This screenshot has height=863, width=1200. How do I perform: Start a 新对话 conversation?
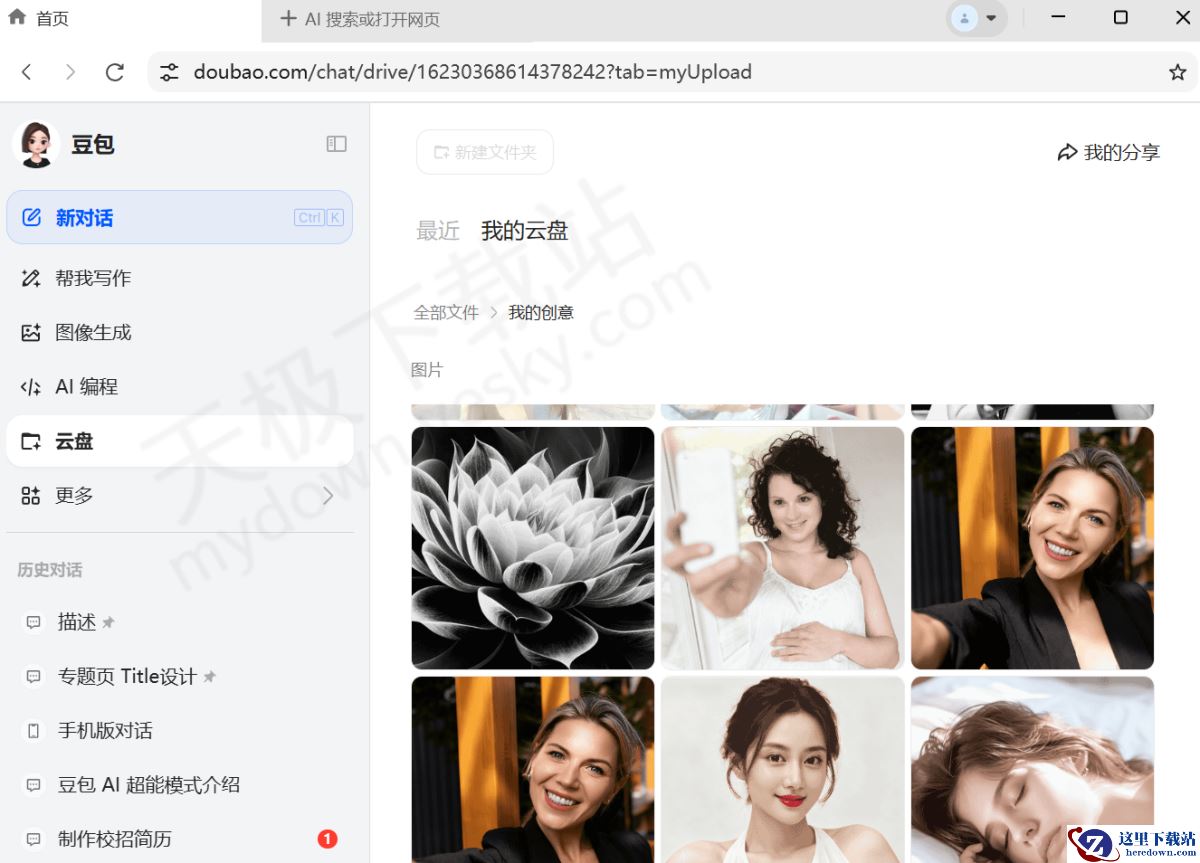tap(83, 217)
